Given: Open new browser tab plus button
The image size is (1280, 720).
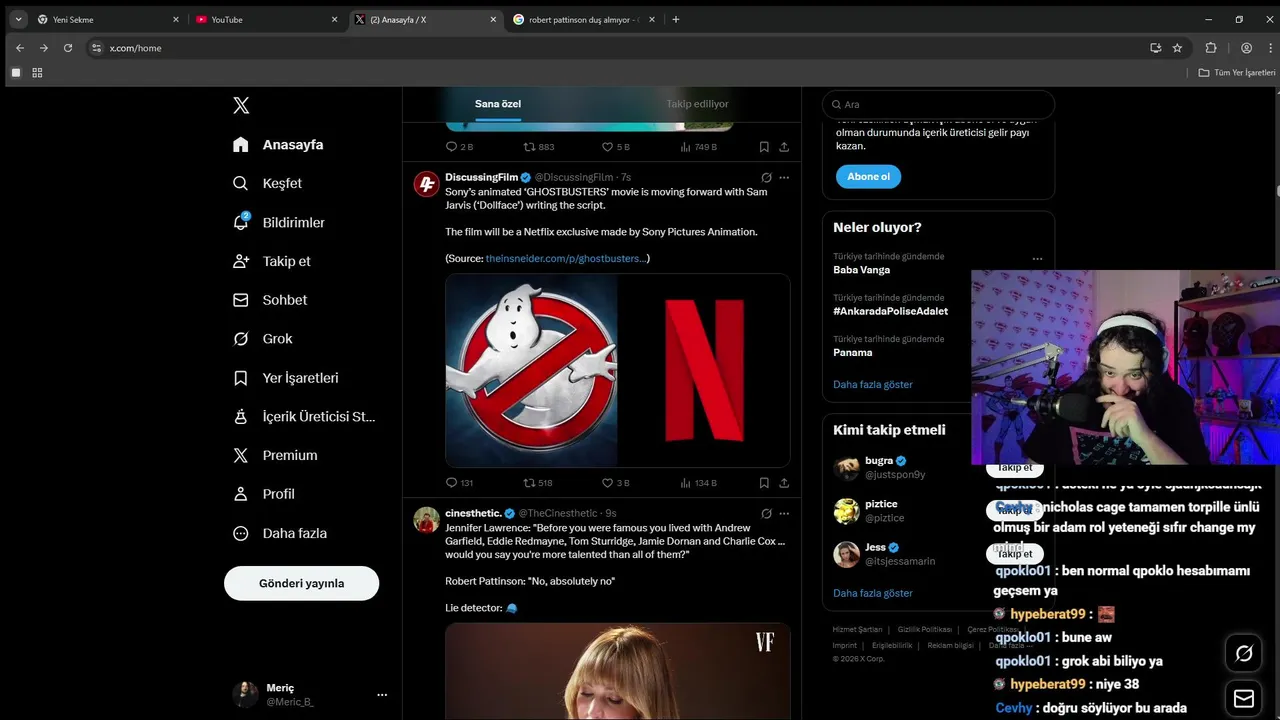Looking at the screenshot, I should click(x=676, y=19).
